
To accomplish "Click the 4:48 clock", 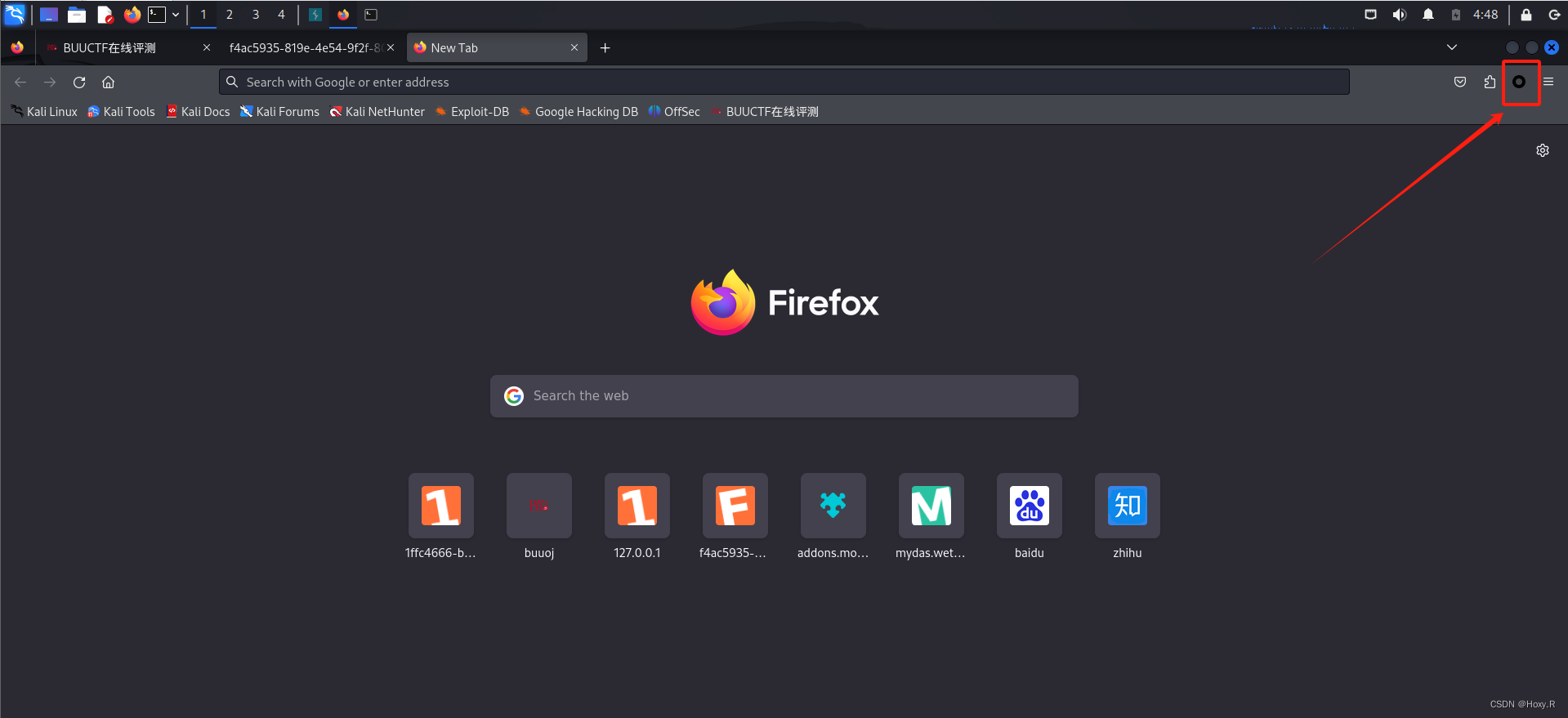I will (x=1485, y=15).
